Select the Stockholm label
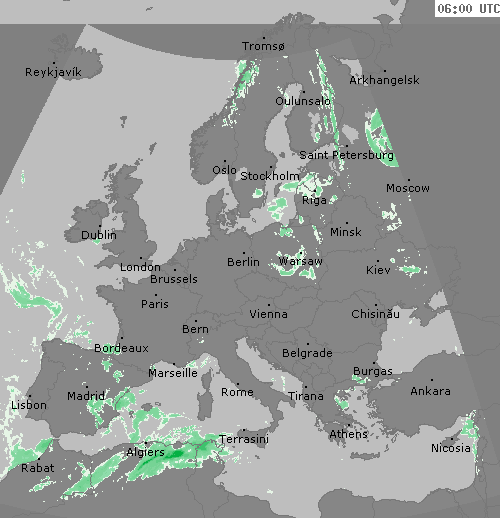 tap(270, 176)
